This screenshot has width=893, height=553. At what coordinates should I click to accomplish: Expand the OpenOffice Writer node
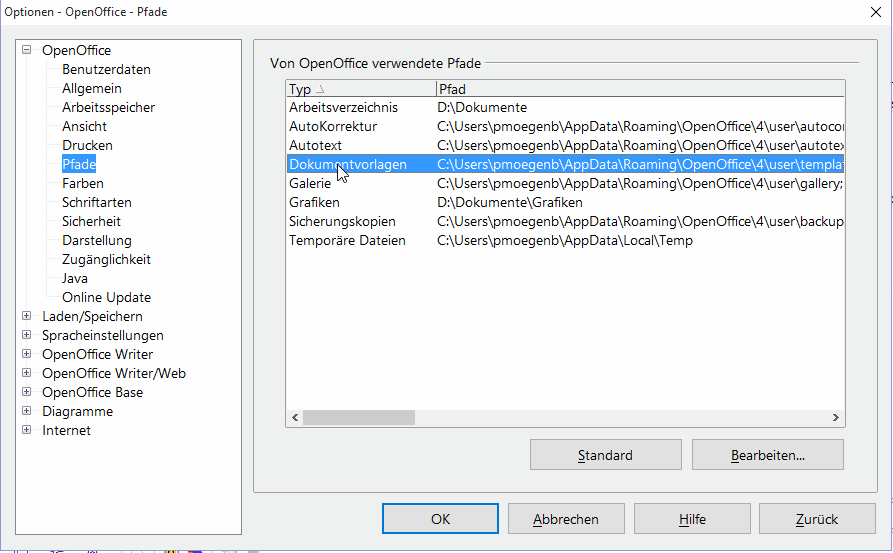(27, 355)
